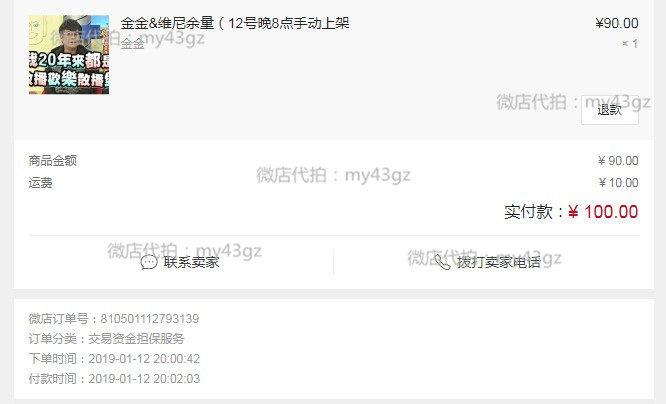666x404 pixels.
Task: Click the × 1 quantity indicator
Action: tap(630, 43)
